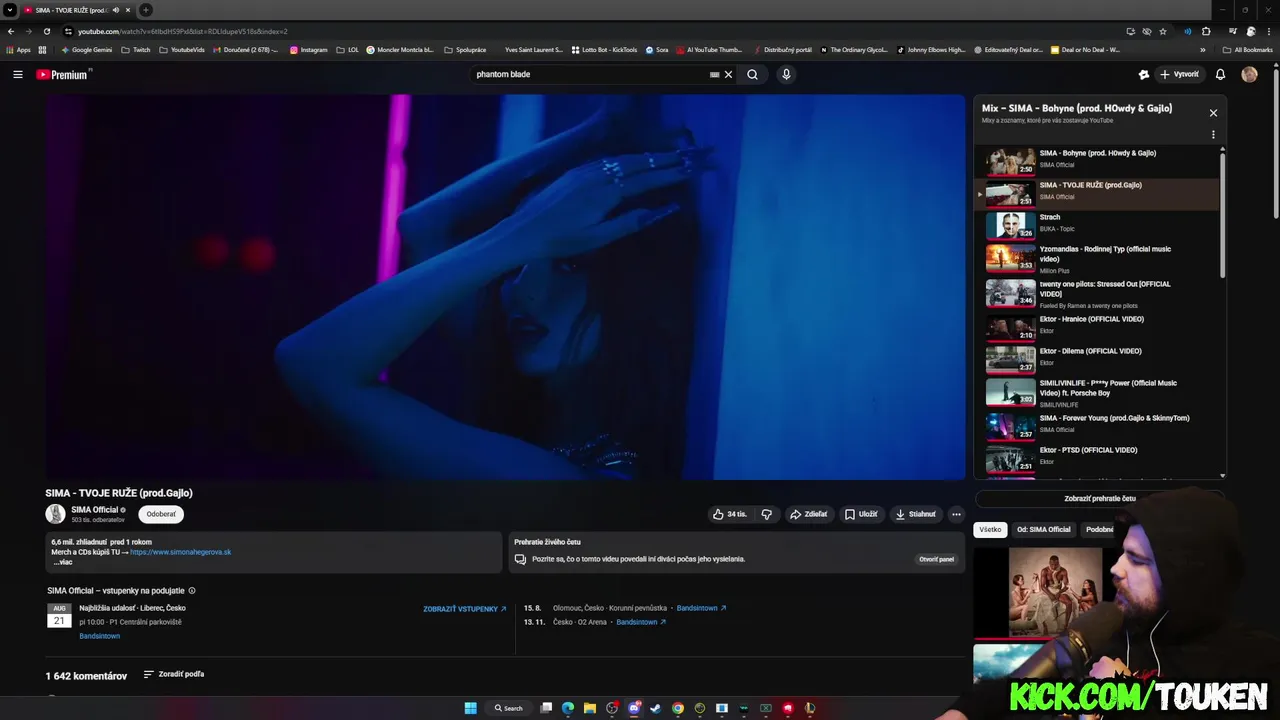The height and width of the screenshot is (720, 1280).
Task: Show info icon next to vstupenky na podujatie
Action: (x=192, y=591)
